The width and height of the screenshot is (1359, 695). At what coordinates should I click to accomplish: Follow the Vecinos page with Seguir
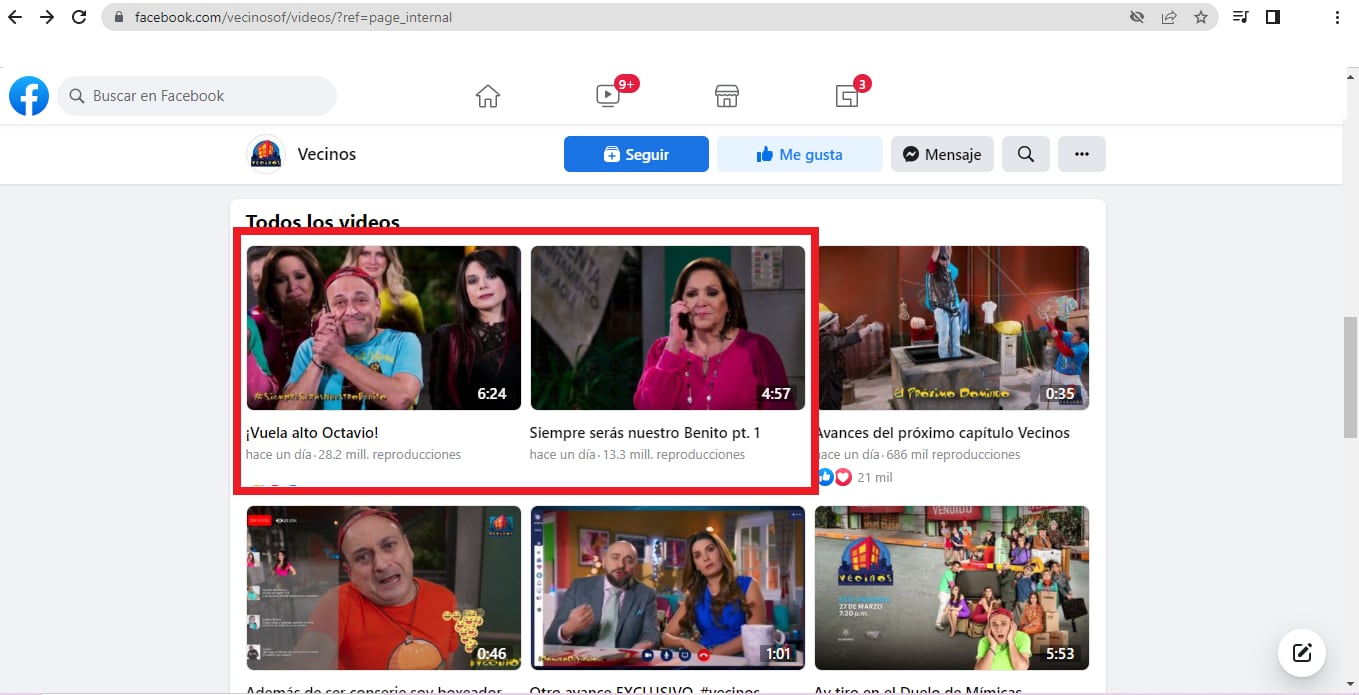pyautogui.click(x=636, y=155)
